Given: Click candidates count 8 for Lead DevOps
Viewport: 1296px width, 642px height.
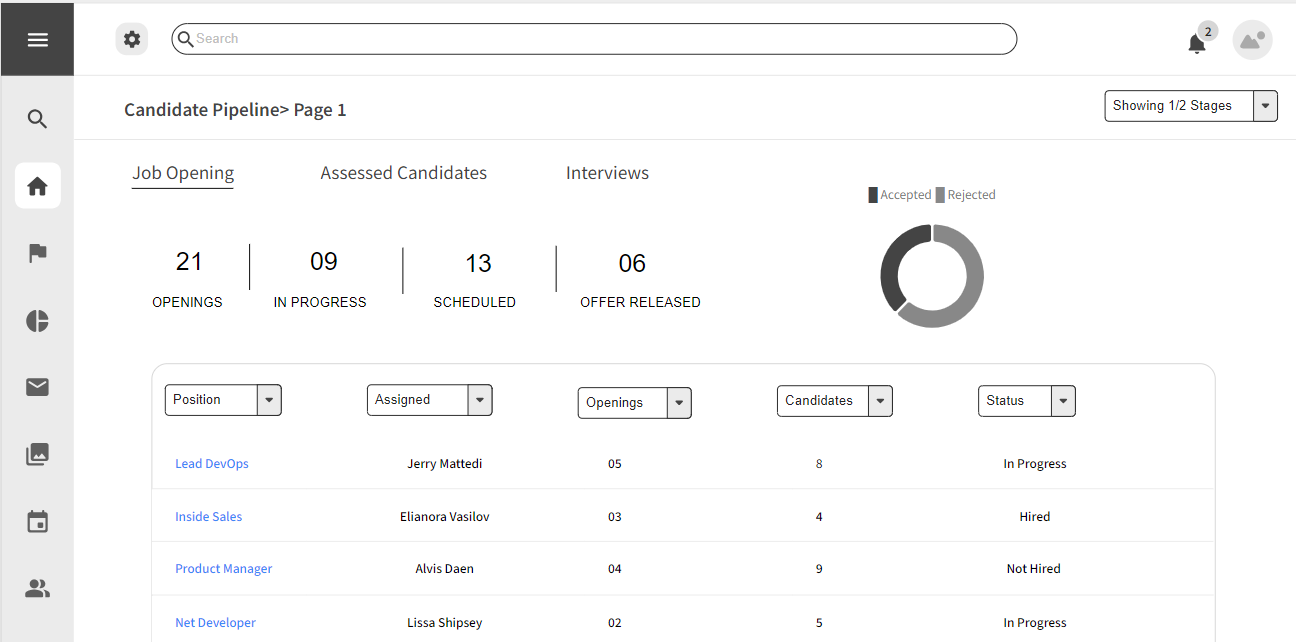Looking at the screenshot, I should [x=819, y=464].
